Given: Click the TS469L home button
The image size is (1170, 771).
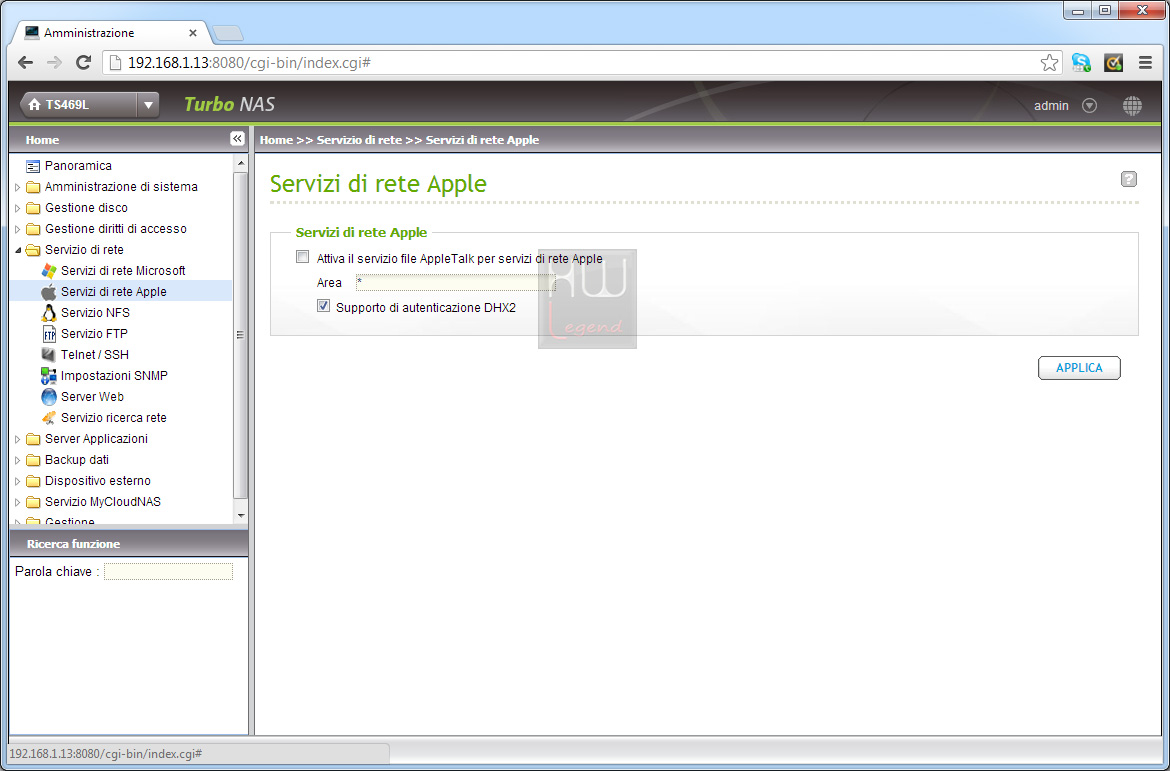Looking at the screenshot, I should (79, 105).
